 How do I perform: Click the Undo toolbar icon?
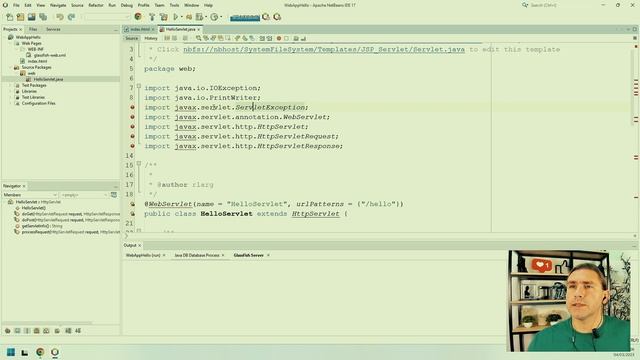tap(60, 17)
